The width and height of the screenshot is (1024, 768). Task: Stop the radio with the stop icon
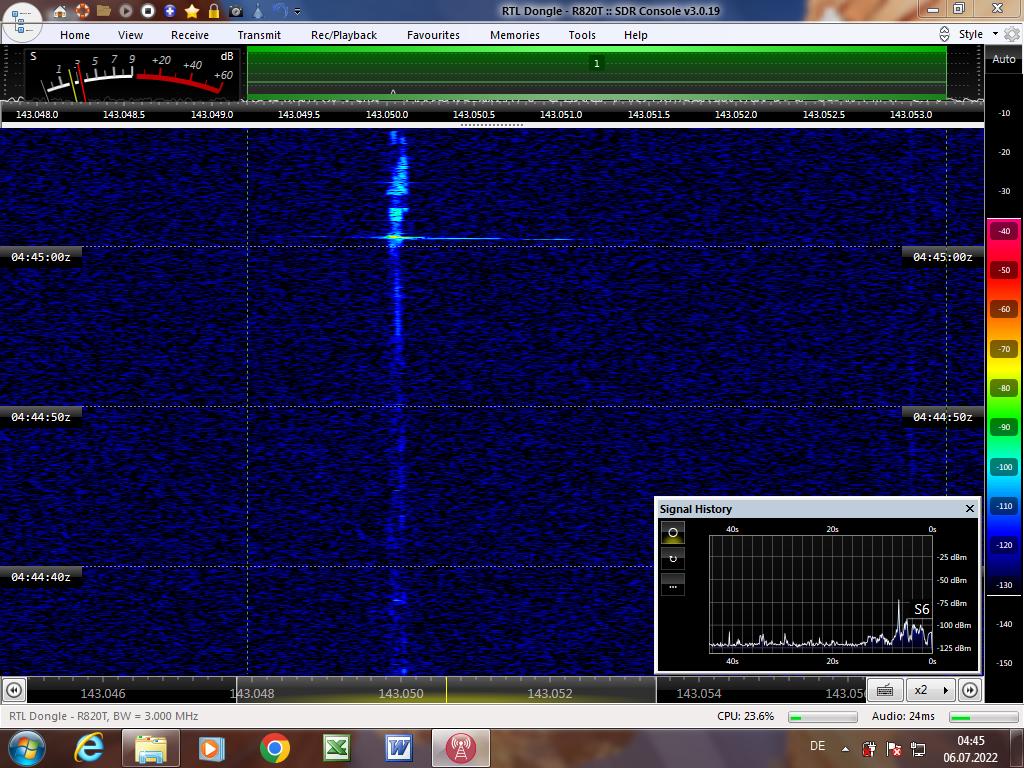[148, 10]
